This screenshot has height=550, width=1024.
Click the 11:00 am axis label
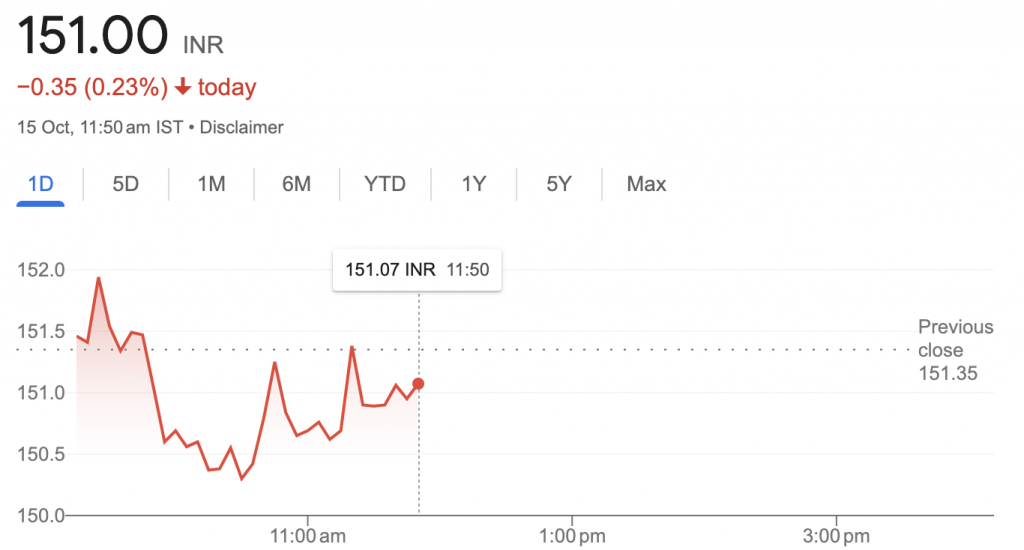pos(308,536)
